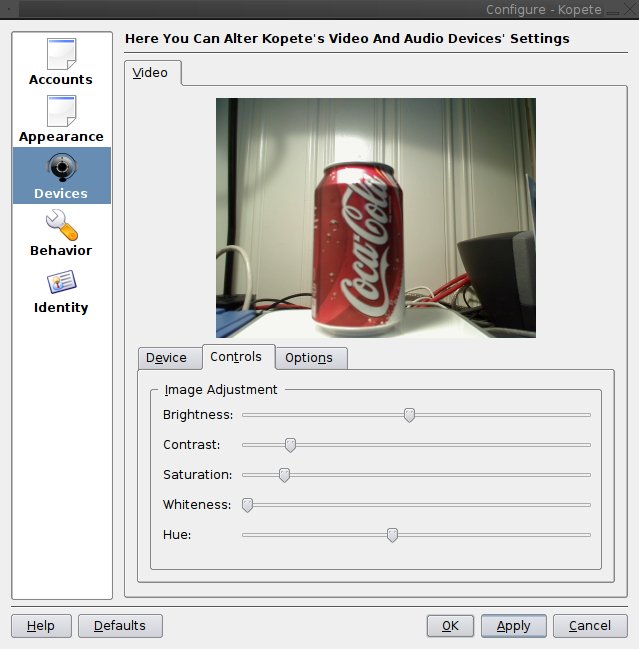Select the Controls tab
This screenshot has width=639, height=649.
238,357
